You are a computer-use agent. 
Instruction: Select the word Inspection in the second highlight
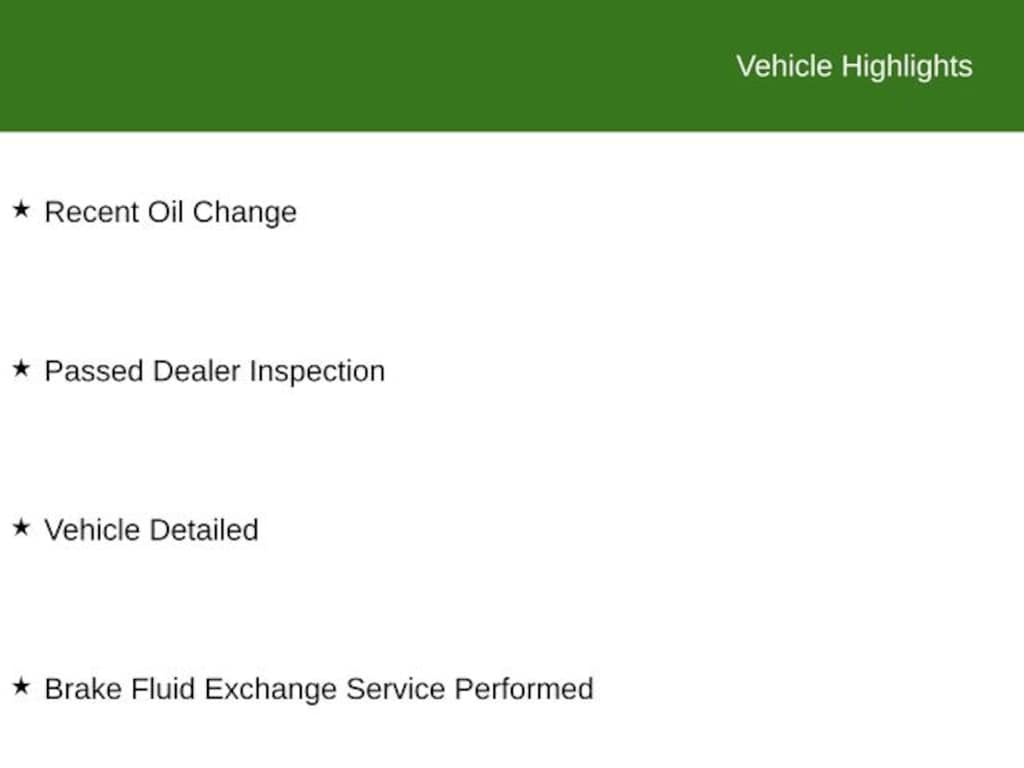click(x=317, y=372)
